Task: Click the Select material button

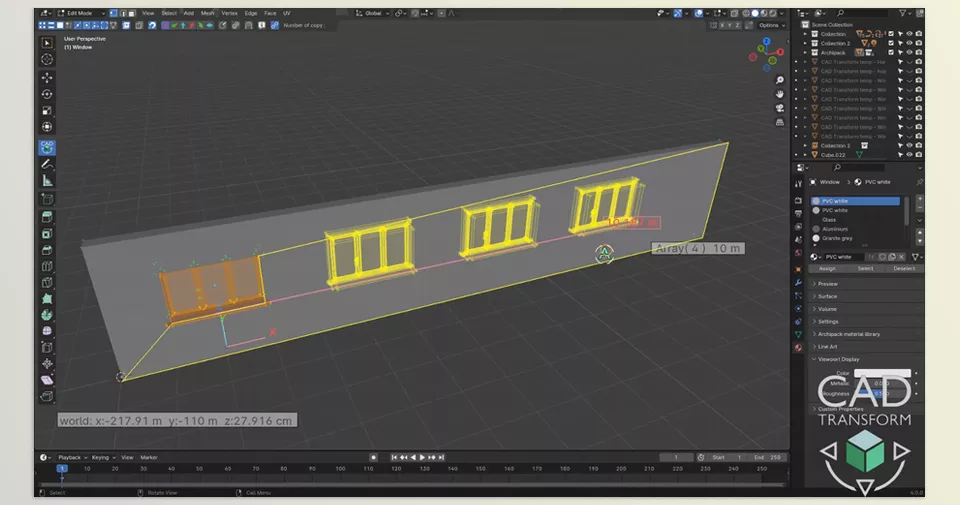Action: pyautogui.click(x=865, y=269)
